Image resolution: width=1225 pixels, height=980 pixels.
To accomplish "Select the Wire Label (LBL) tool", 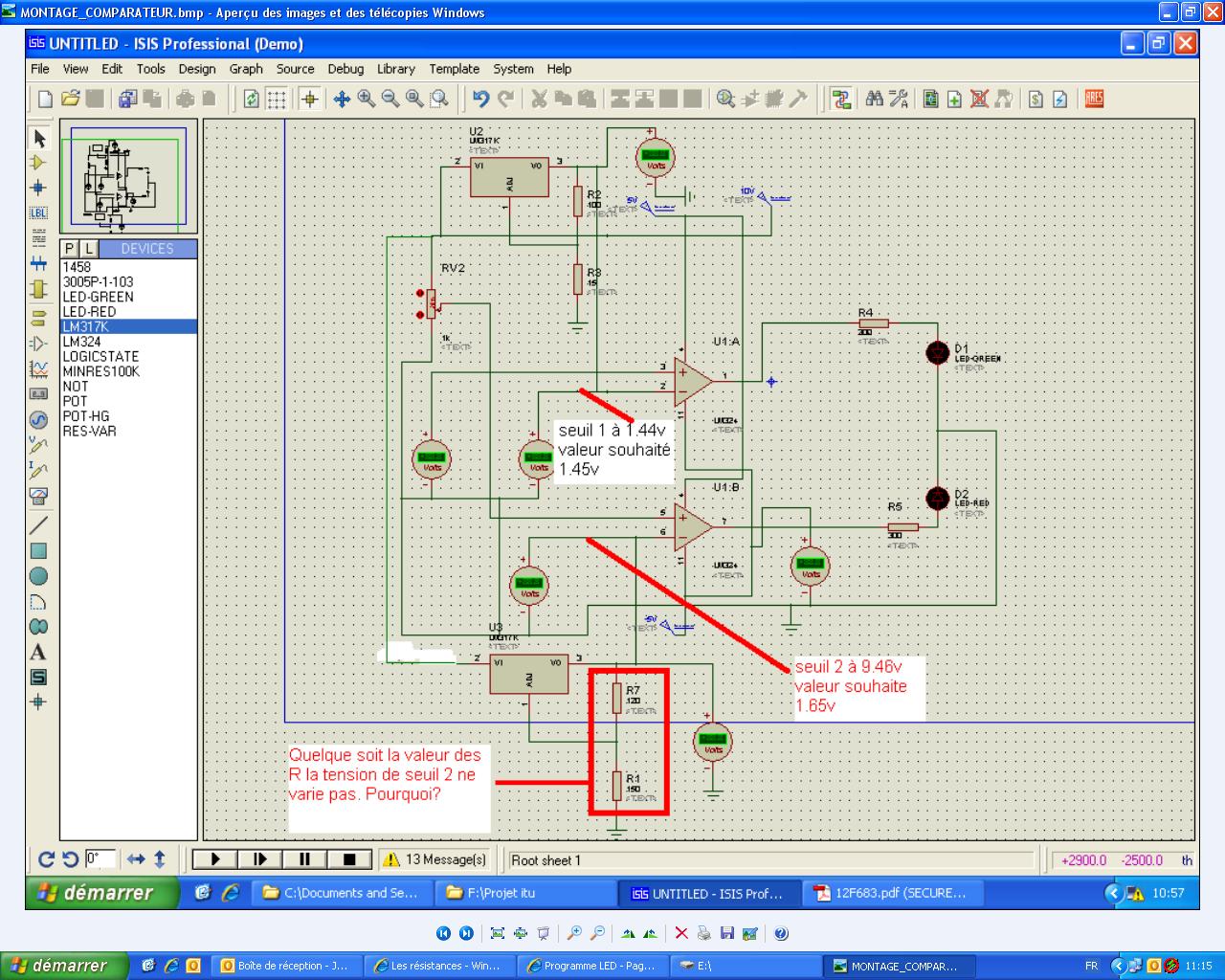I will (38, 212).
